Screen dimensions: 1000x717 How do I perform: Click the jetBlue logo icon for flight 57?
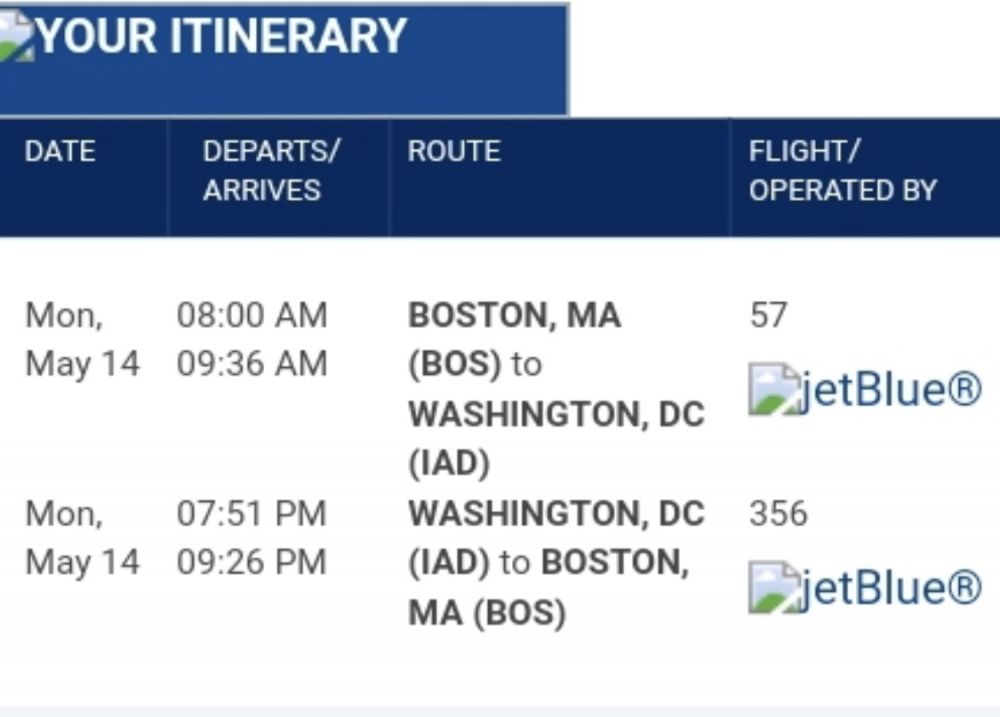click(775, 389)
